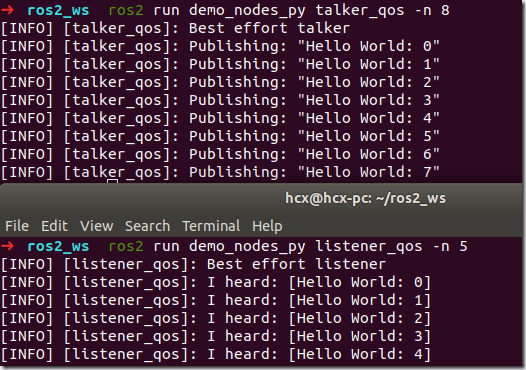Open the Terminal menu
Image resolution: width=526 pixels, height=370 pixels.
point(211,226)
